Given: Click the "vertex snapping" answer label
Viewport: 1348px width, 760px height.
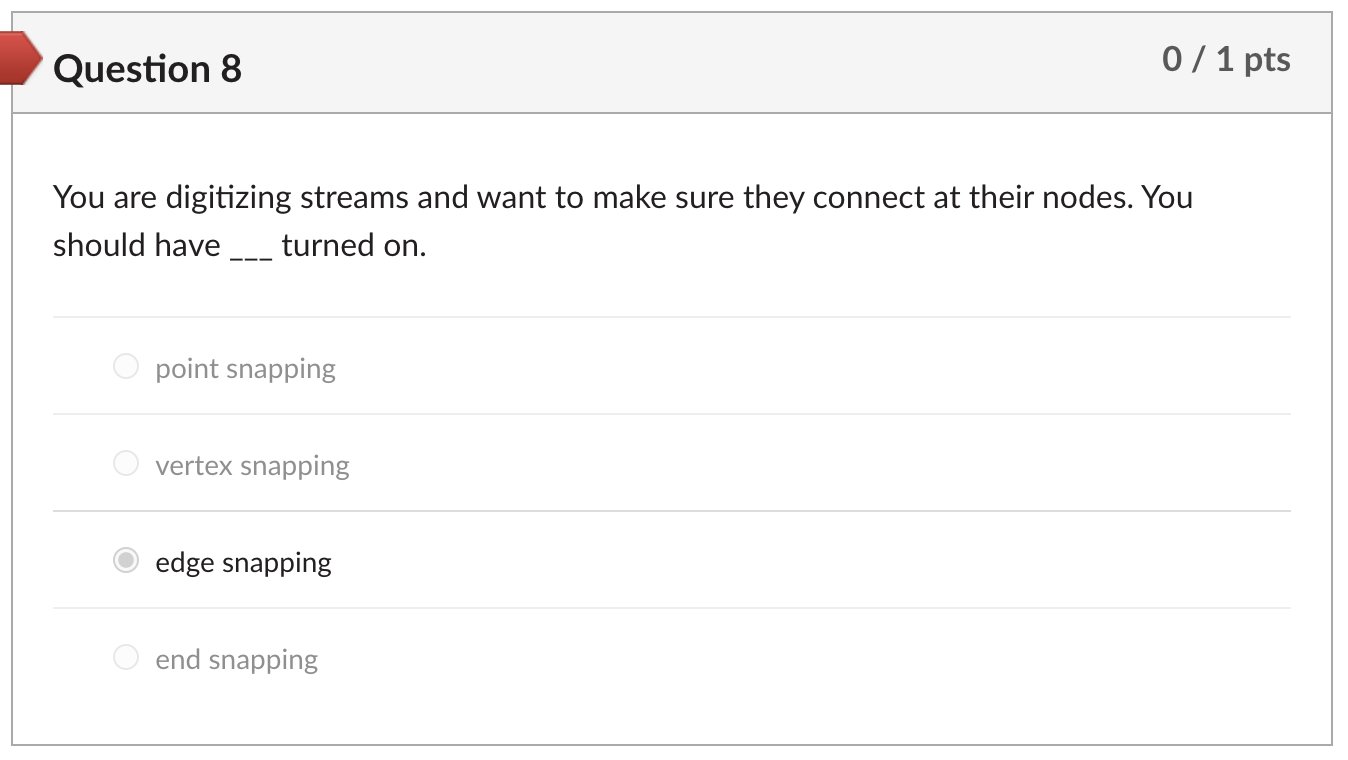Looking at the screenshot, I should click(x=252, y=466).
